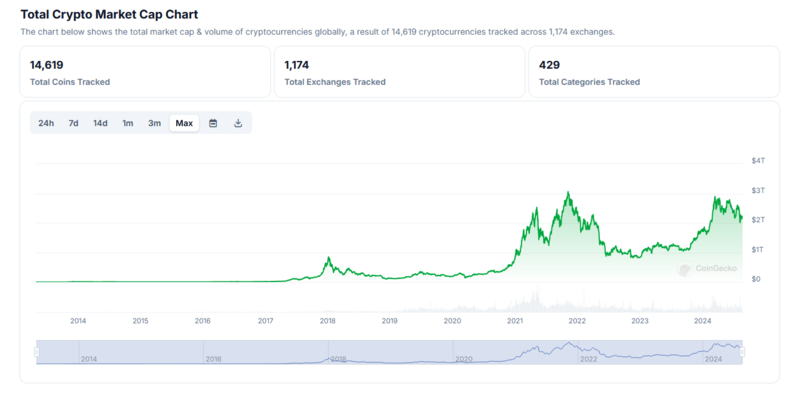Select the Total Categories Tracked card

(x=653, y=72)
